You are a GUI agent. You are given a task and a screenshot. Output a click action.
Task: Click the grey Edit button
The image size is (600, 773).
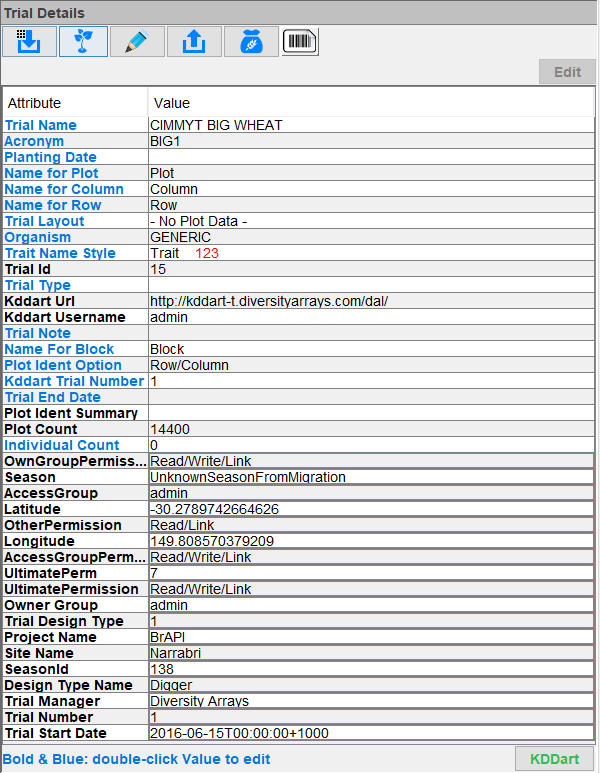[567, 72]
